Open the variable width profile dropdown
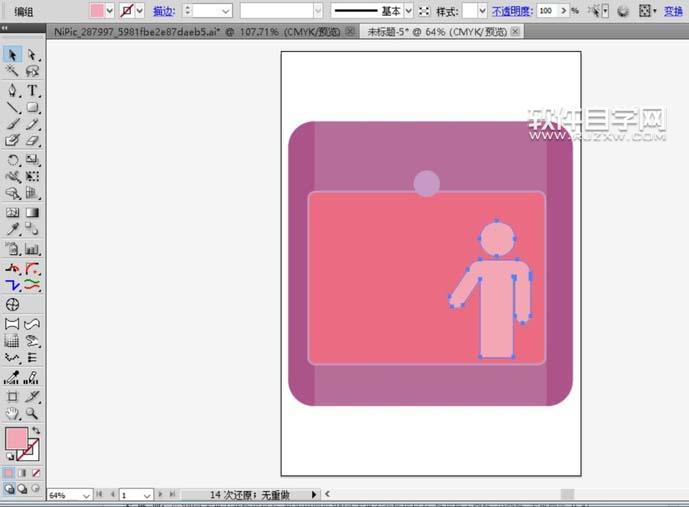This screenshot has height=507, width=689. (318, 11)
